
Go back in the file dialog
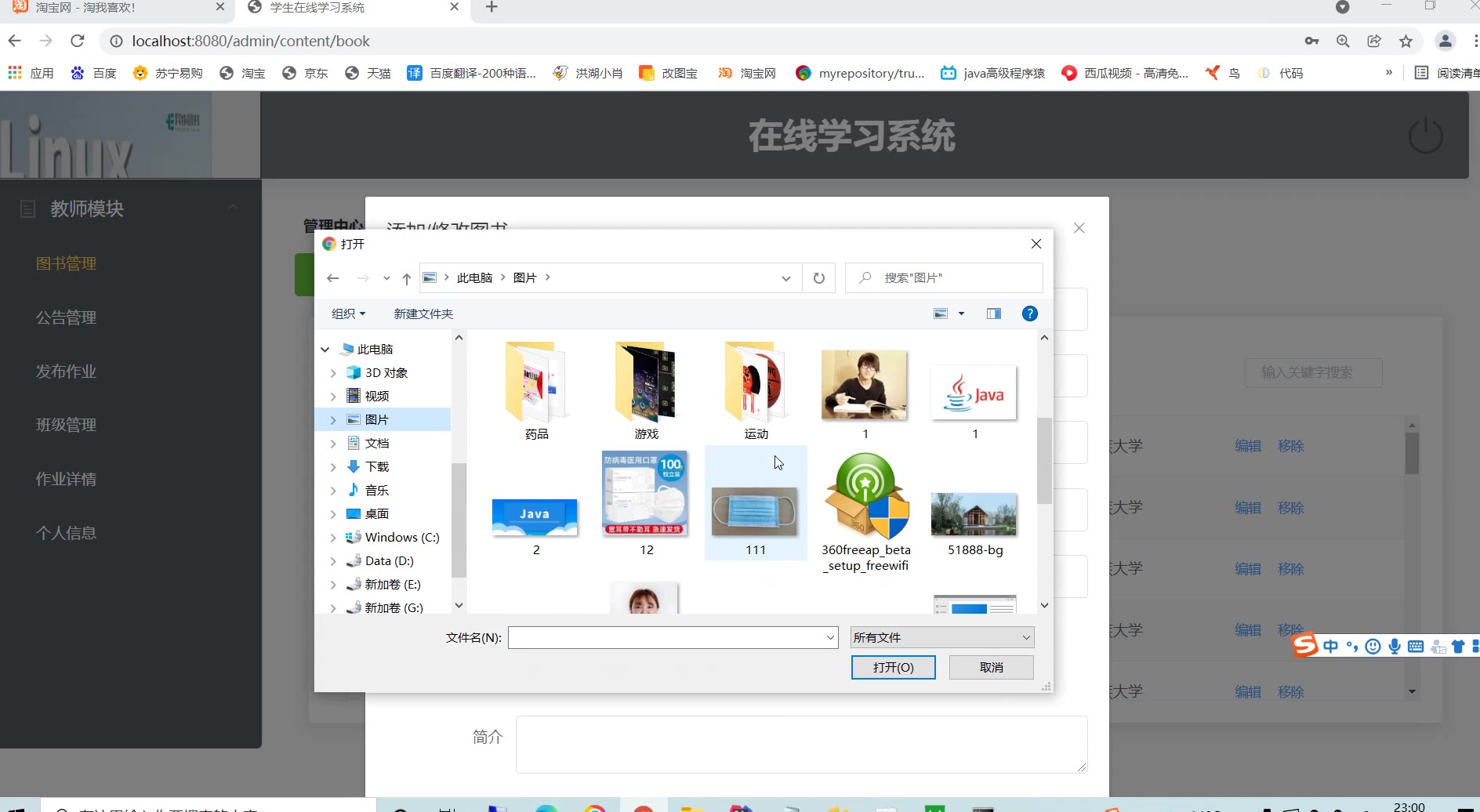tap(333, 278)
